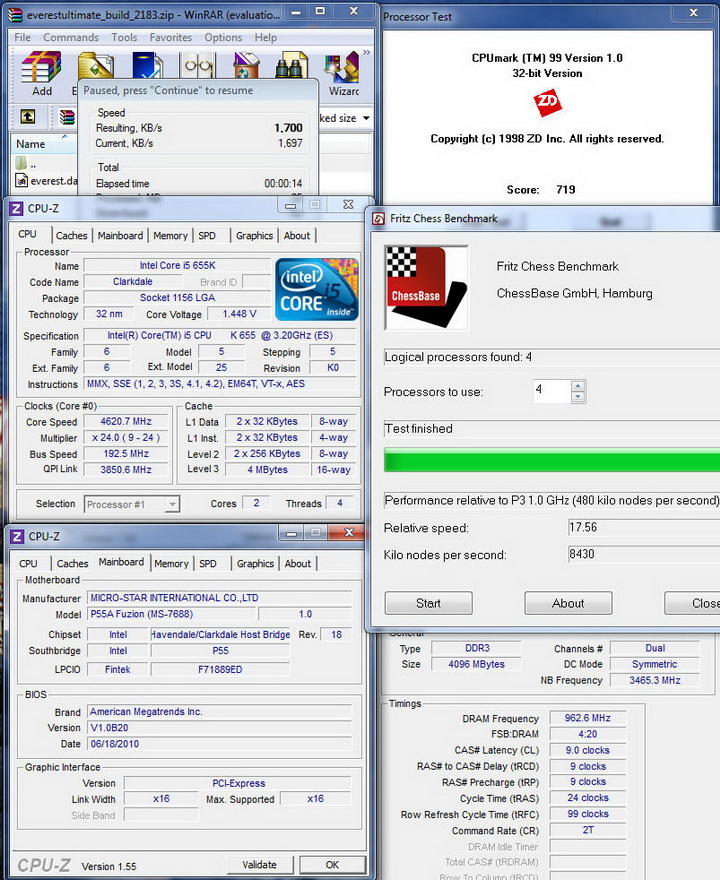Decrease Processors to use with down arrow
Viewport: 720px width, 880px height.
pyautogui.click(x=578, y=397)
